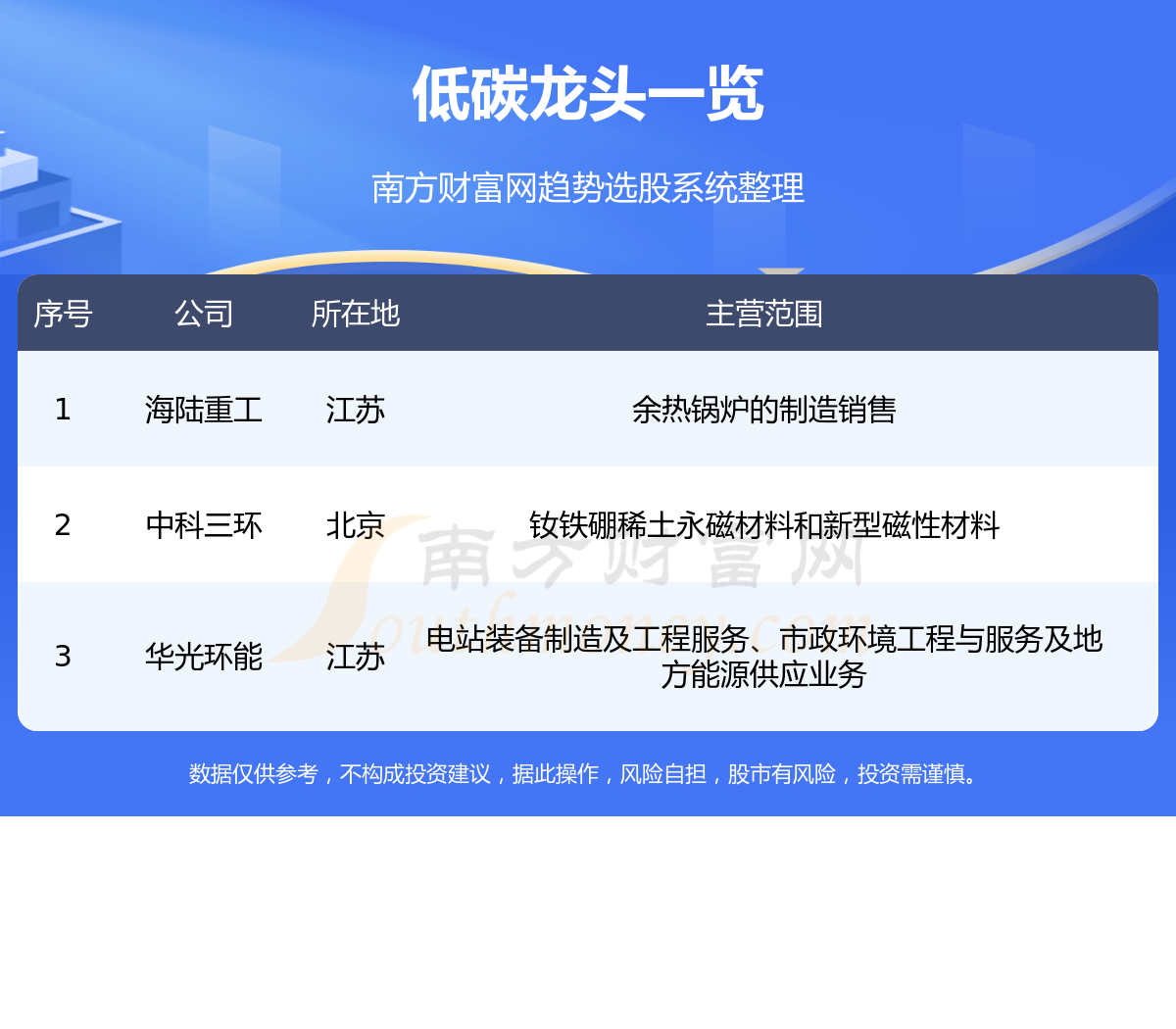Click 电站装备制造及工程服务 description

764,657
